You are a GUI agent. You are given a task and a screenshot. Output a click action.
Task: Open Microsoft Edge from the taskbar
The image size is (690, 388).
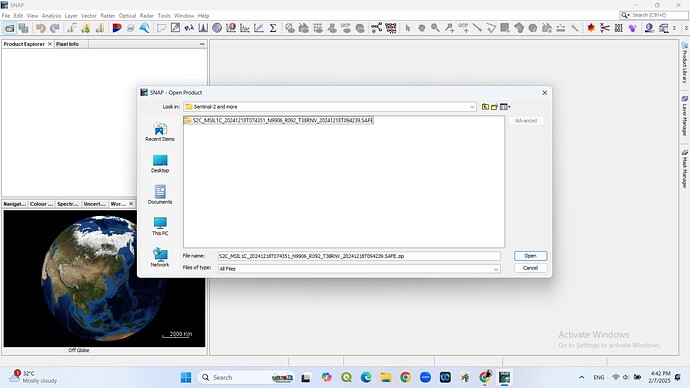(x=366, y=377)
